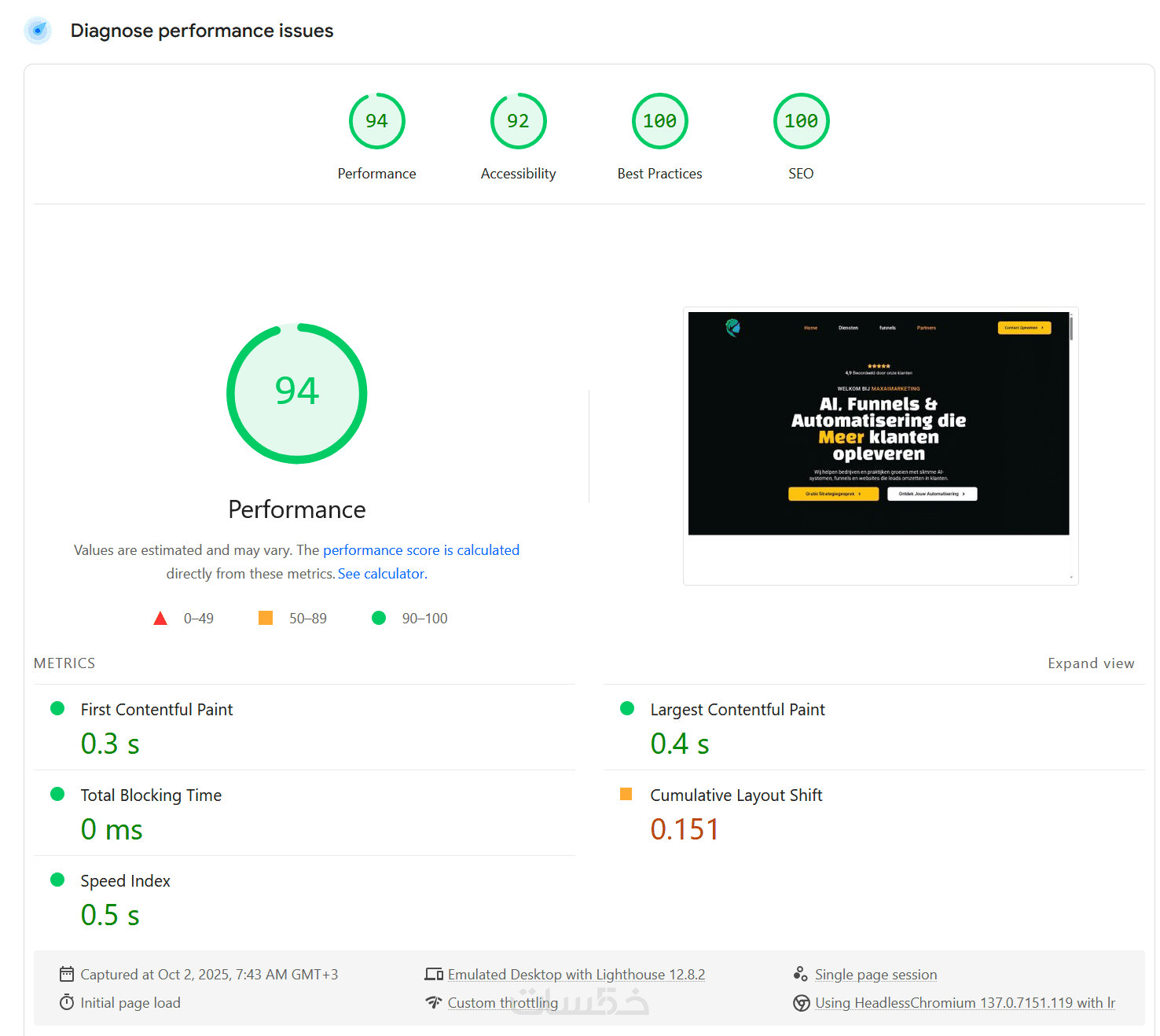The width and height of the screenshot is (1160, 1036).
Task: Open 'Custom throttling' details
Action: pyautogui.click(x=503, y=1003)
